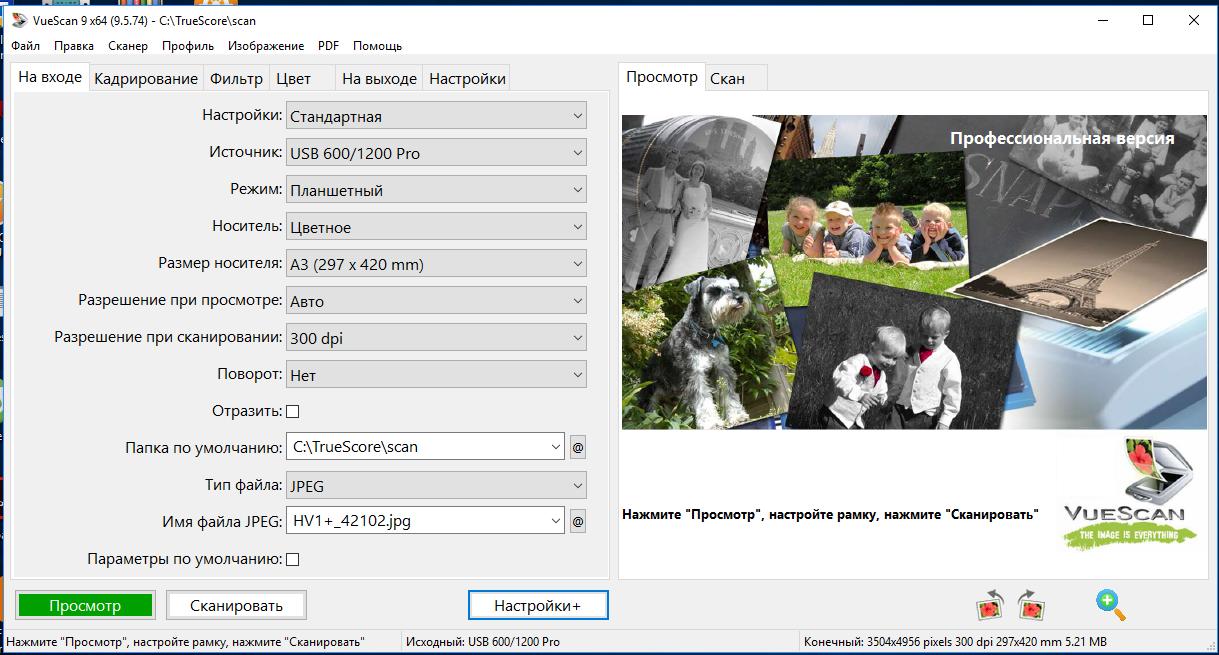Viewport: 1219px width, 655px height.
Task: Click the VueScan app icon in the title bar
Action: tap(18, 20)
